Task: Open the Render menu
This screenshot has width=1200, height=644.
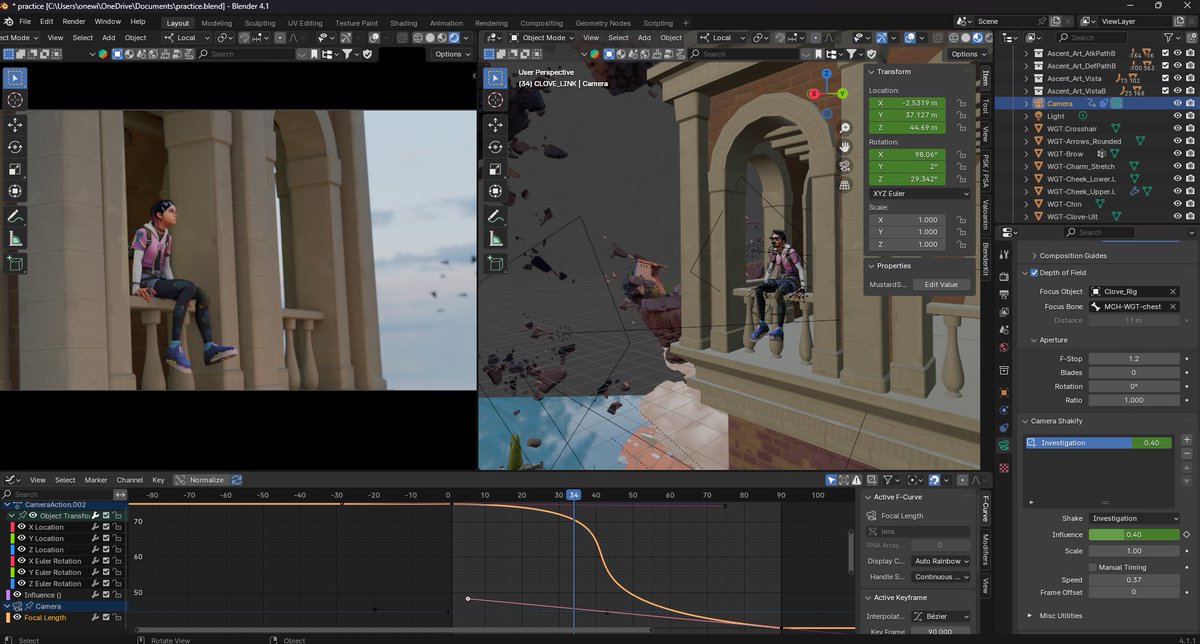Action: click(x=74, y=21)
